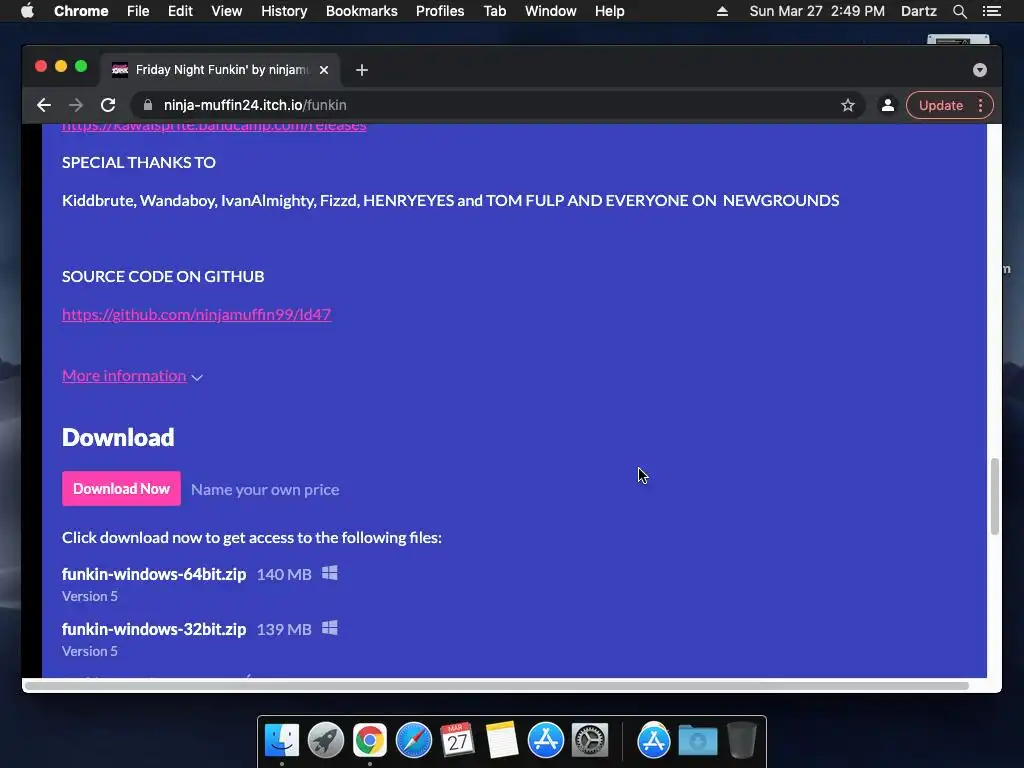Viewport: 1024px width, 768px height.
Task: Open the File menu
Action: click(138, 11)
